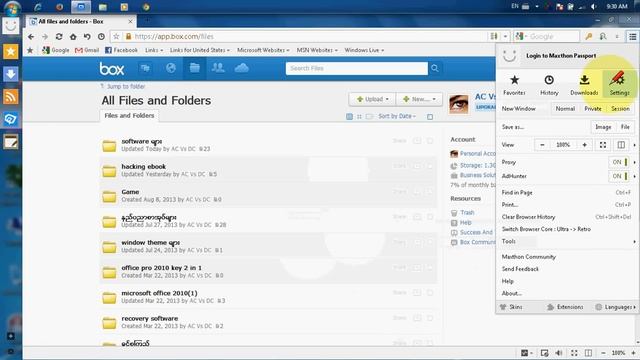
Task: Click the browser forward arrow
Action: tap(45, 37)
